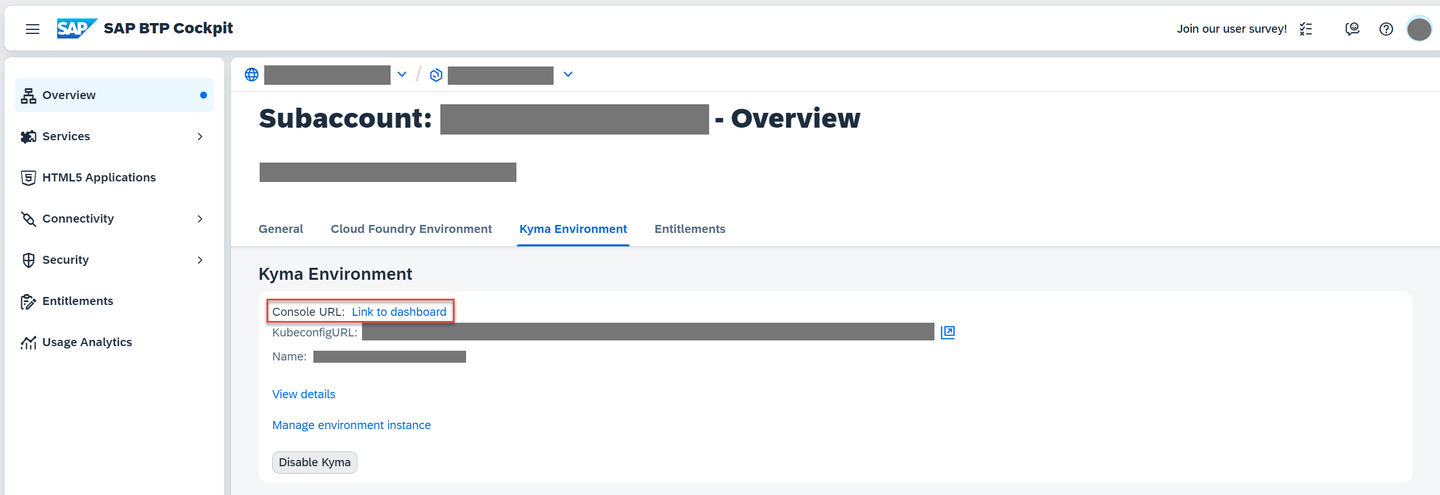Image resolution: width=1440 pixels, height=495 pixels.
Task: Click the Name label in Kyma section
Action: pyautogui.click(x=289, y=356)
